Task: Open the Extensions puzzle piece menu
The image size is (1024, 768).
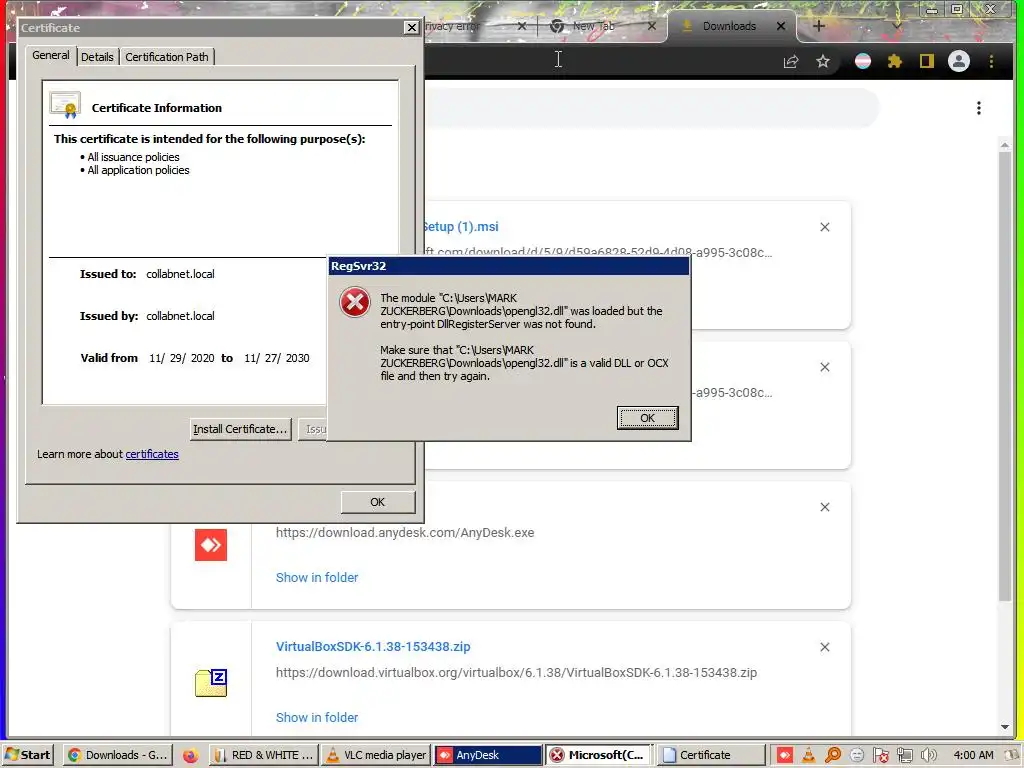Action: point(895,61)
